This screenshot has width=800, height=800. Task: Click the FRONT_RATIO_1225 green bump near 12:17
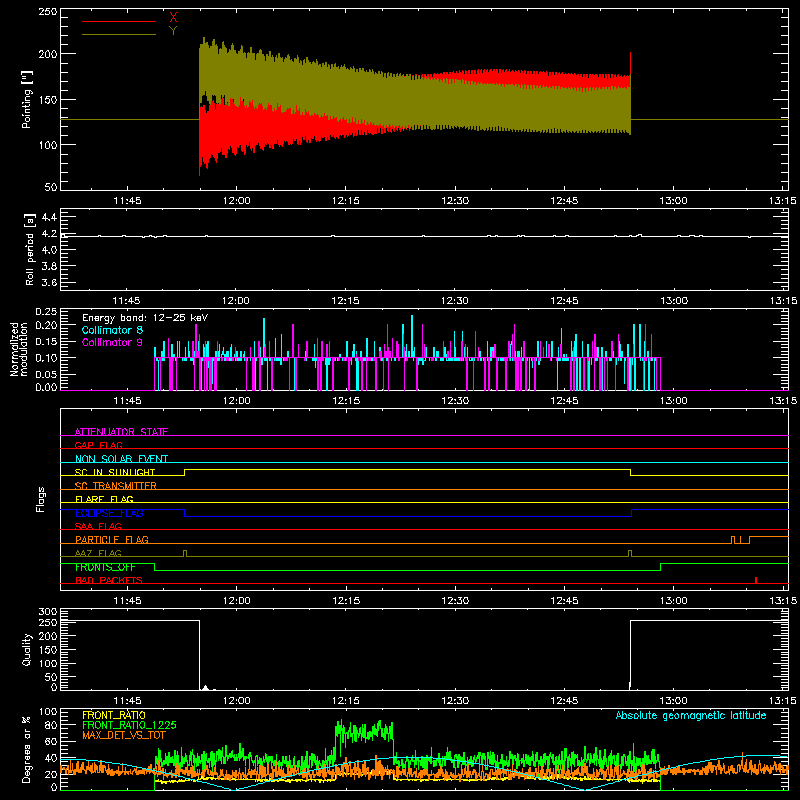(364, 732)
